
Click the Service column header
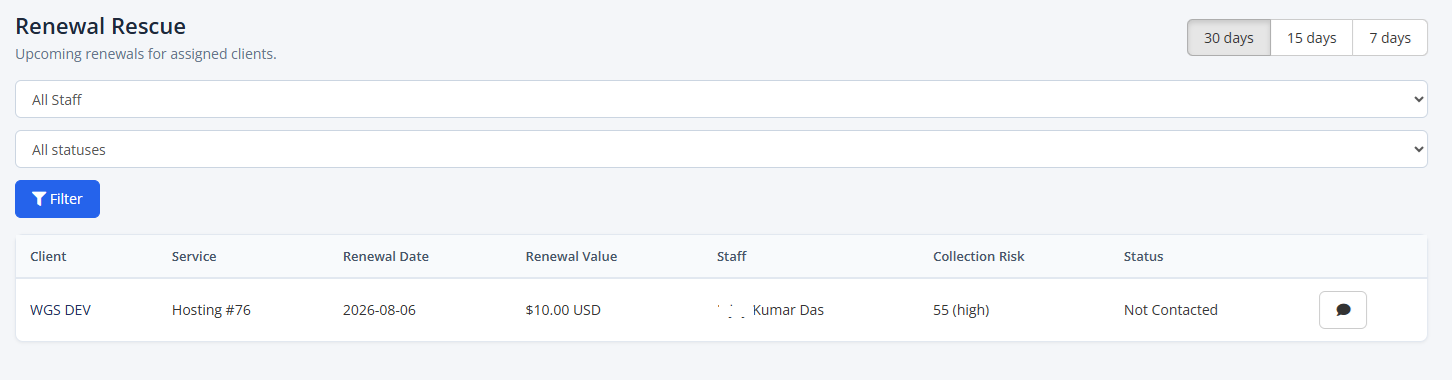point(194,256)
